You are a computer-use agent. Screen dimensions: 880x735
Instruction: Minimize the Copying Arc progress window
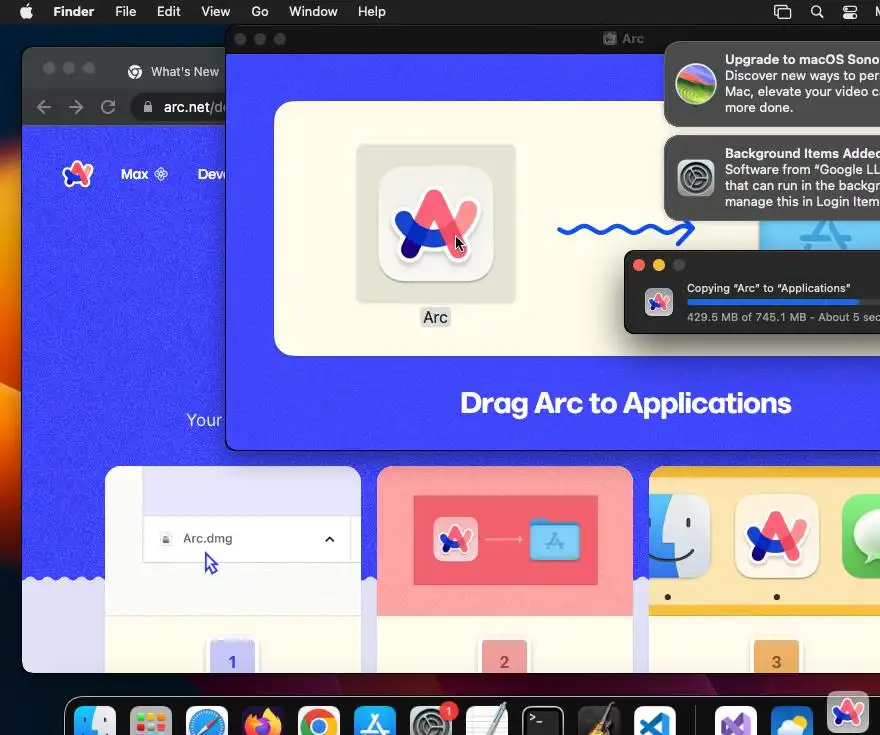659,265
